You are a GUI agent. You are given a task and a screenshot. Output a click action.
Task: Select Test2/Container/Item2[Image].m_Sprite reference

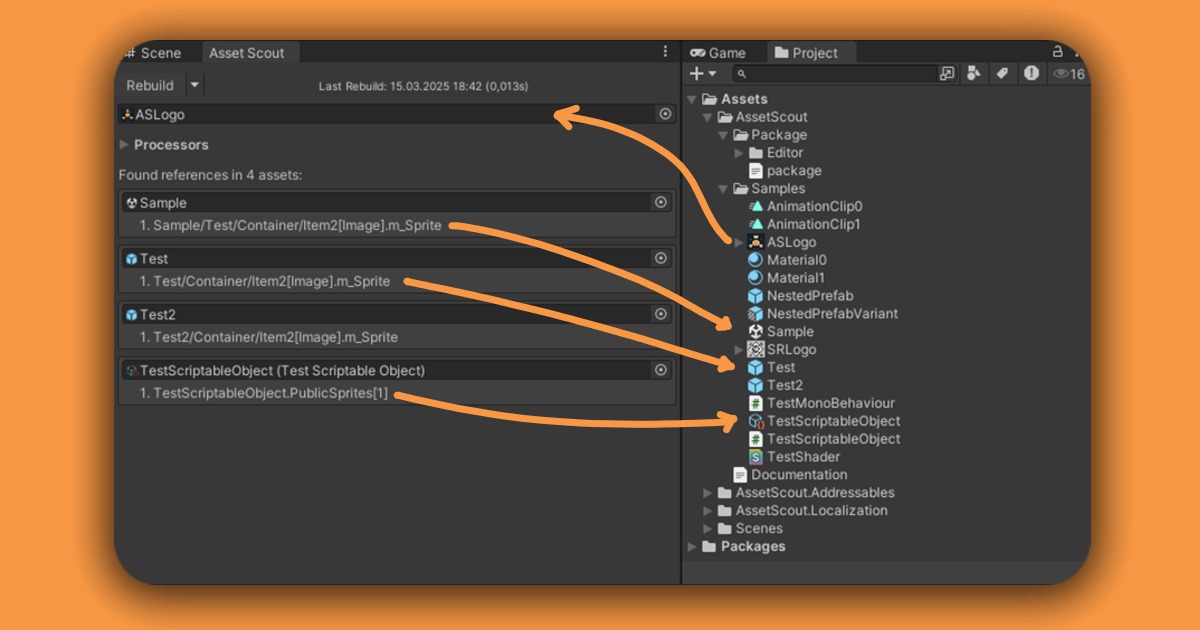click(x=269, y=337)
